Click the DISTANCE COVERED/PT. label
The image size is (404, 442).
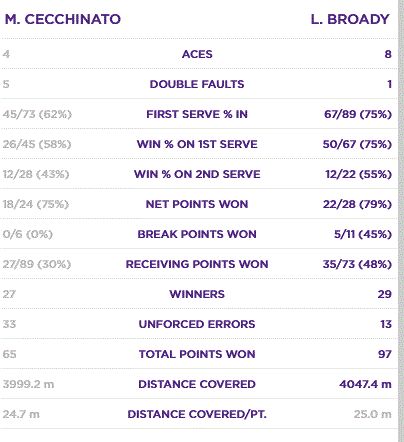pyautogui.click(x=197, y=414)
